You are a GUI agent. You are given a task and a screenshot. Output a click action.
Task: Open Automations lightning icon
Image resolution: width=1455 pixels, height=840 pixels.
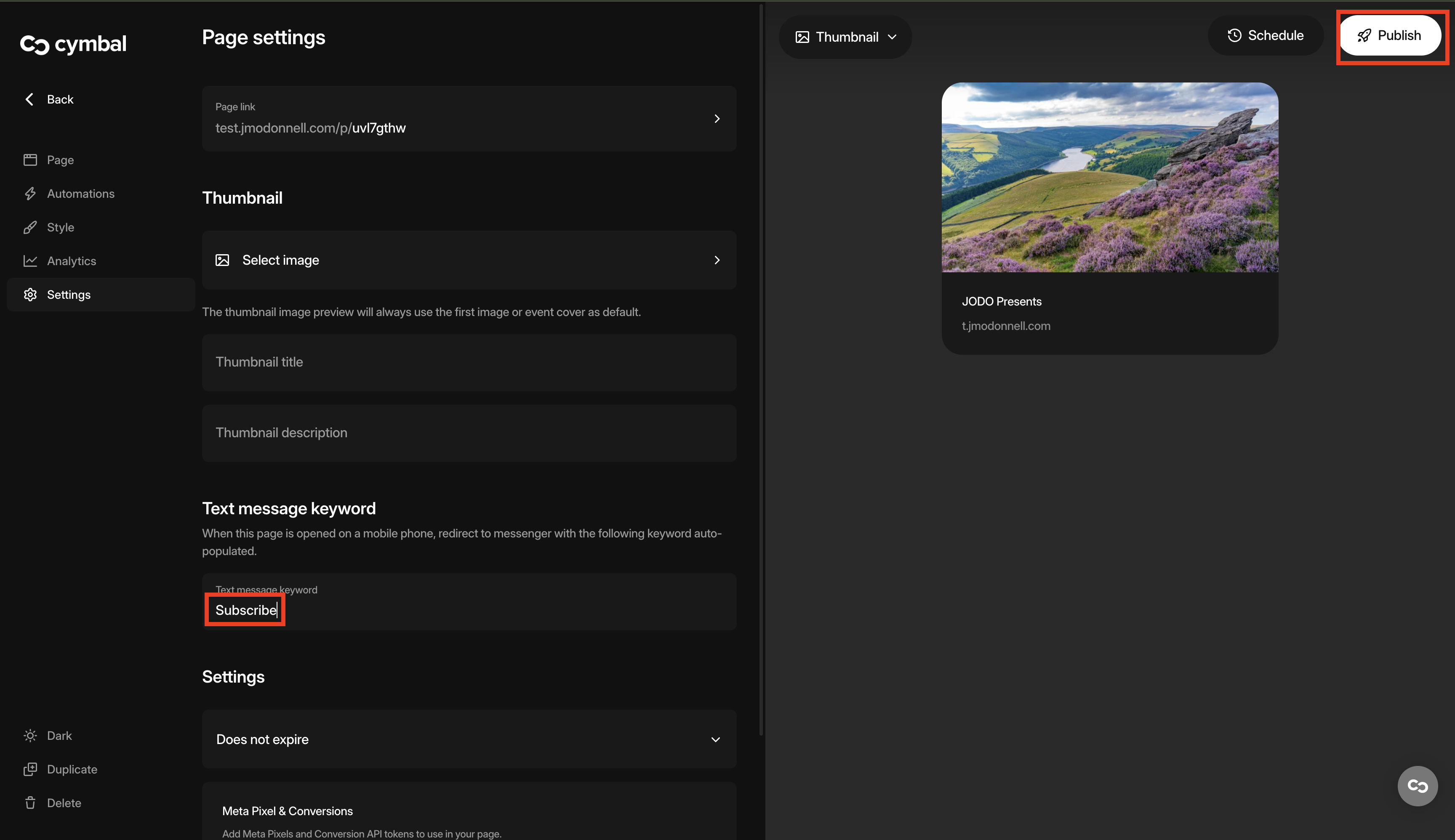click(x=30, y=194)
